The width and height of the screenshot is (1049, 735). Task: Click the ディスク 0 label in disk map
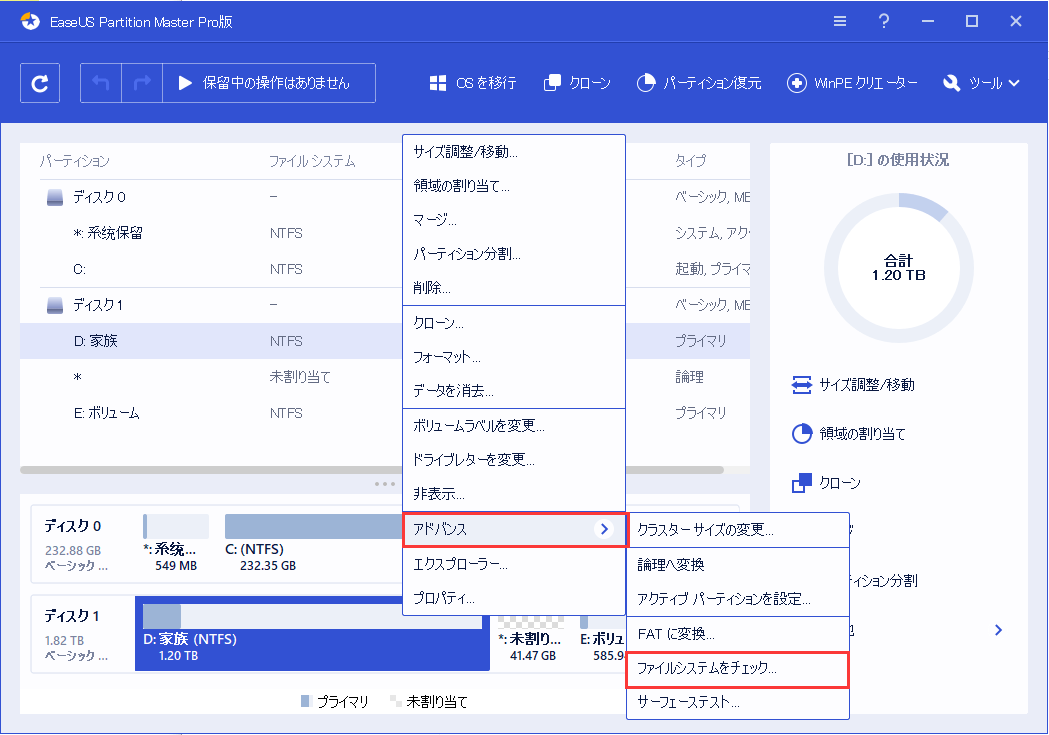[72, 526]
